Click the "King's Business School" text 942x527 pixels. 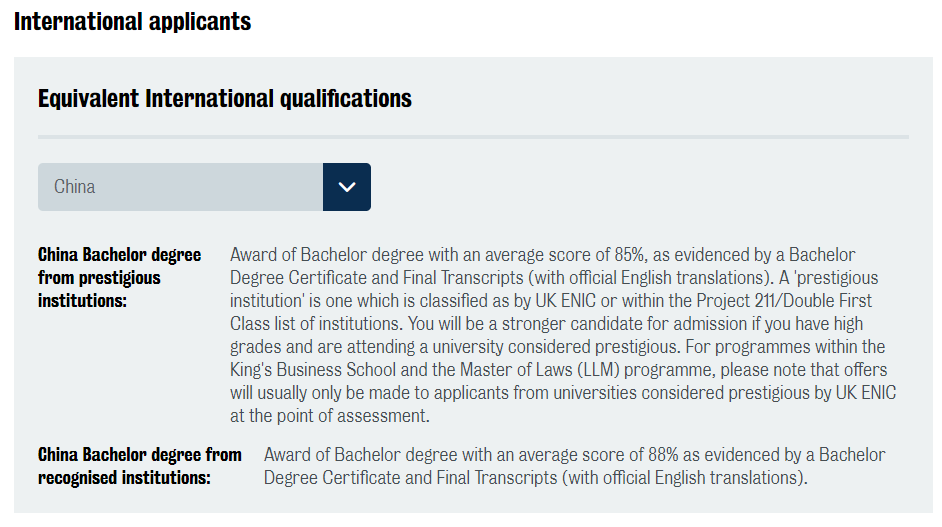pyautogui.click(x=312, y=370)
